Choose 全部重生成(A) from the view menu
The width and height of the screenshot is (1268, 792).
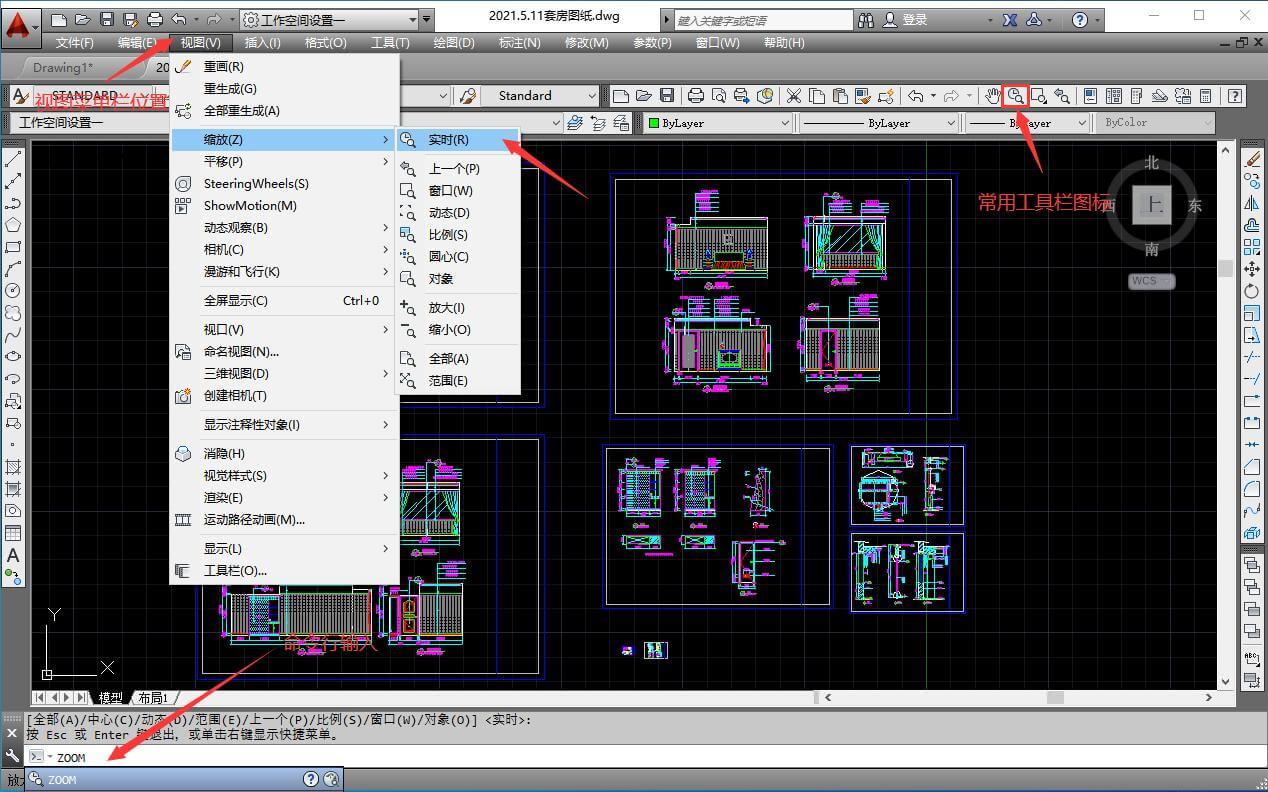(284, 111)
